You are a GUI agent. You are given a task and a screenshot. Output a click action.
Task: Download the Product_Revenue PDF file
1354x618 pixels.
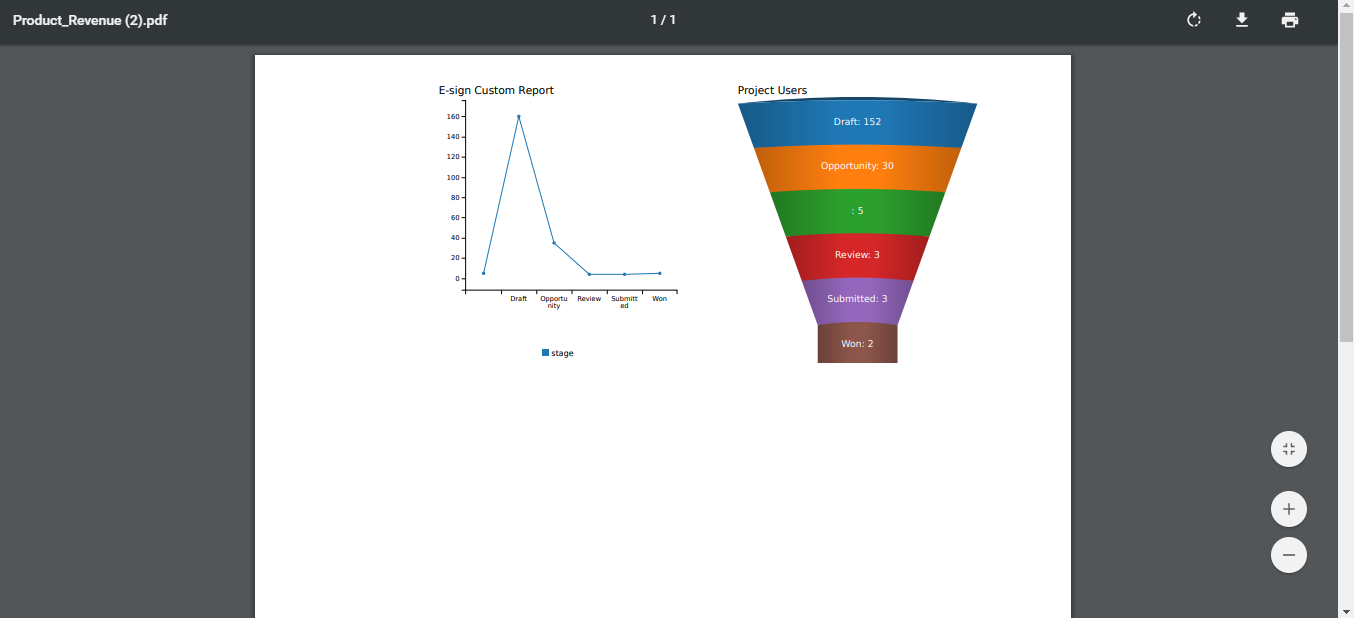[x=1241, y=20]
